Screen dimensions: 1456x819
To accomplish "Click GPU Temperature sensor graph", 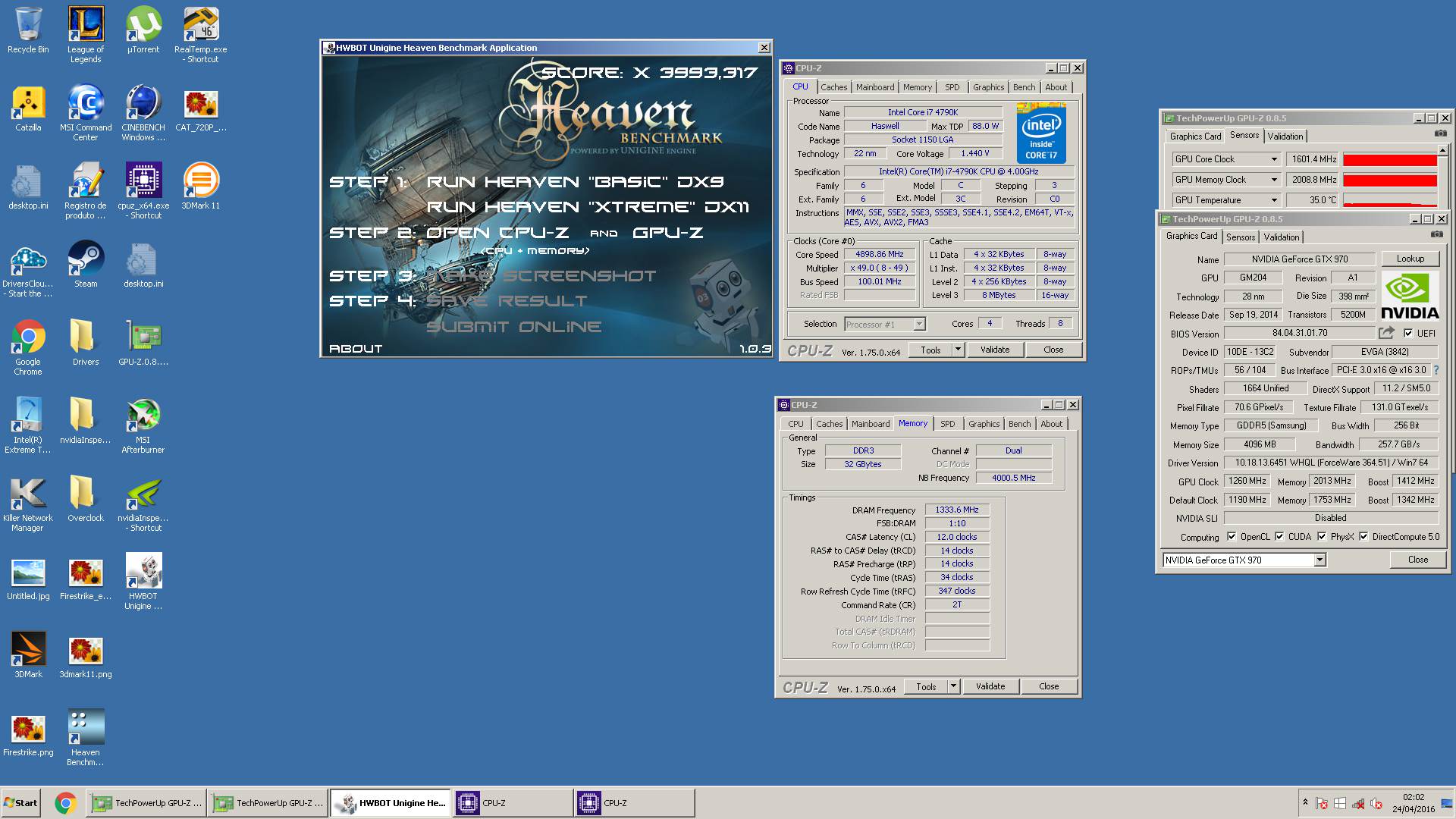I will click(1390, 200).
